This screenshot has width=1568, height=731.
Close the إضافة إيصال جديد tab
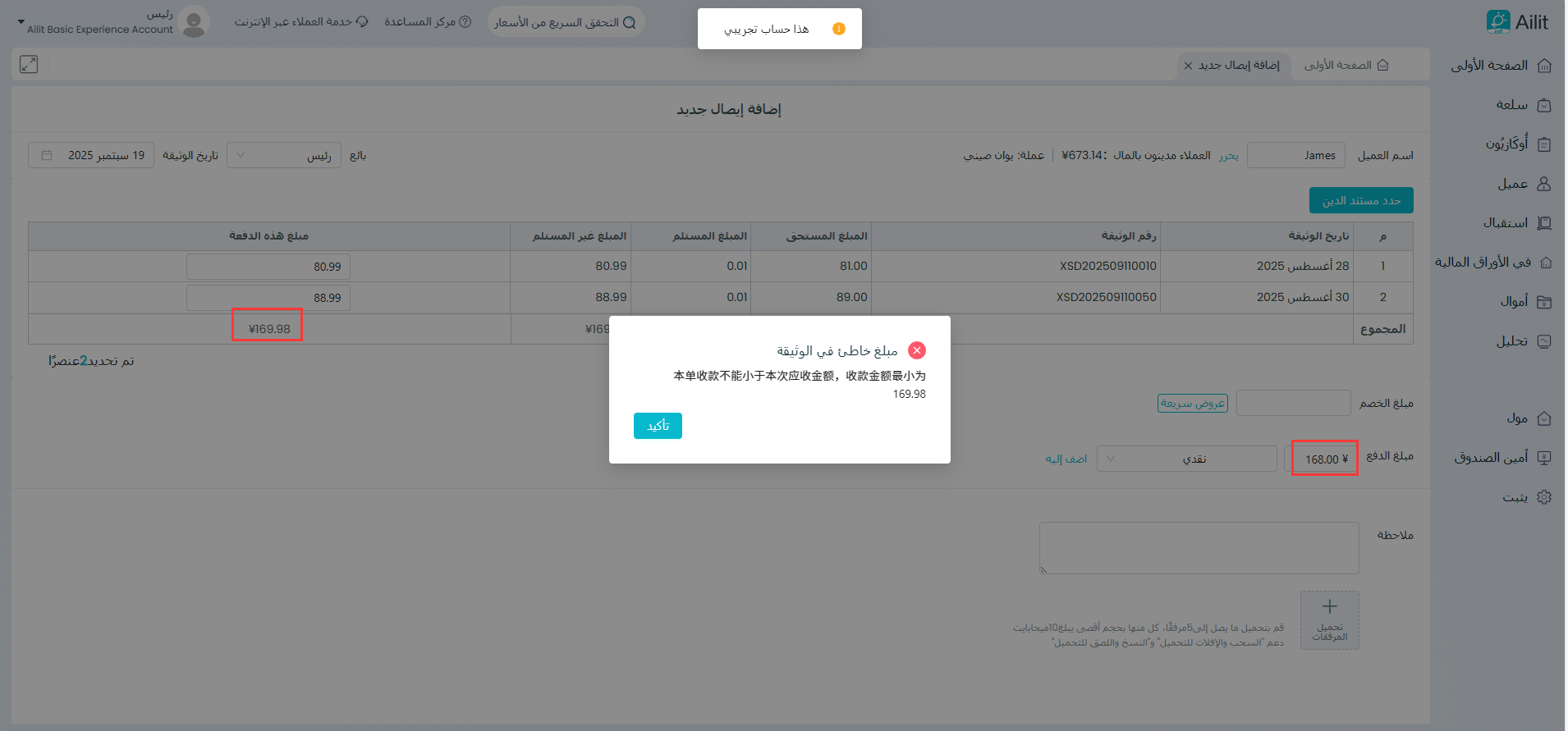point(1188,66)
